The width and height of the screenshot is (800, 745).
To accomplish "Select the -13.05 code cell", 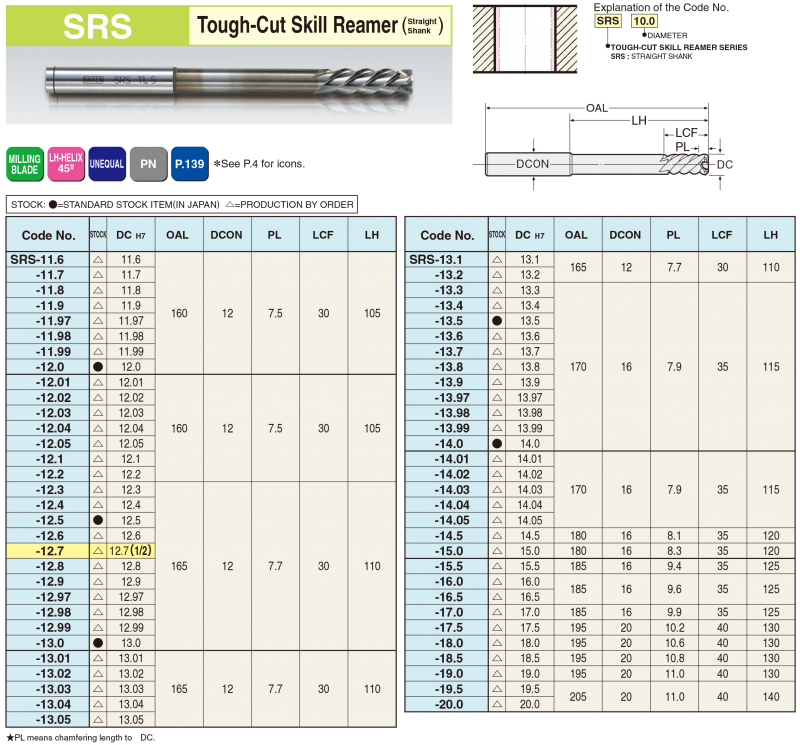I will [48, 719].
